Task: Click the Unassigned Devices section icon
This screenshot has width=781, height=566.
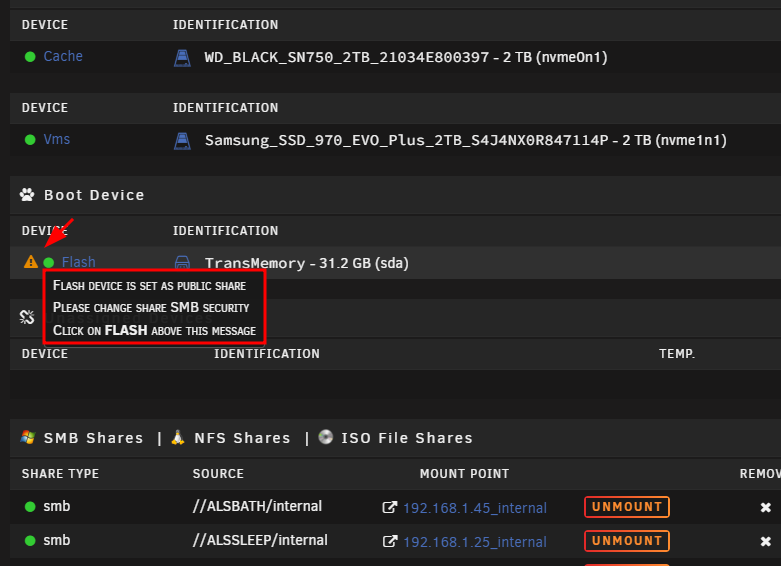Action: pyautogui.click(x=27, y=317)
